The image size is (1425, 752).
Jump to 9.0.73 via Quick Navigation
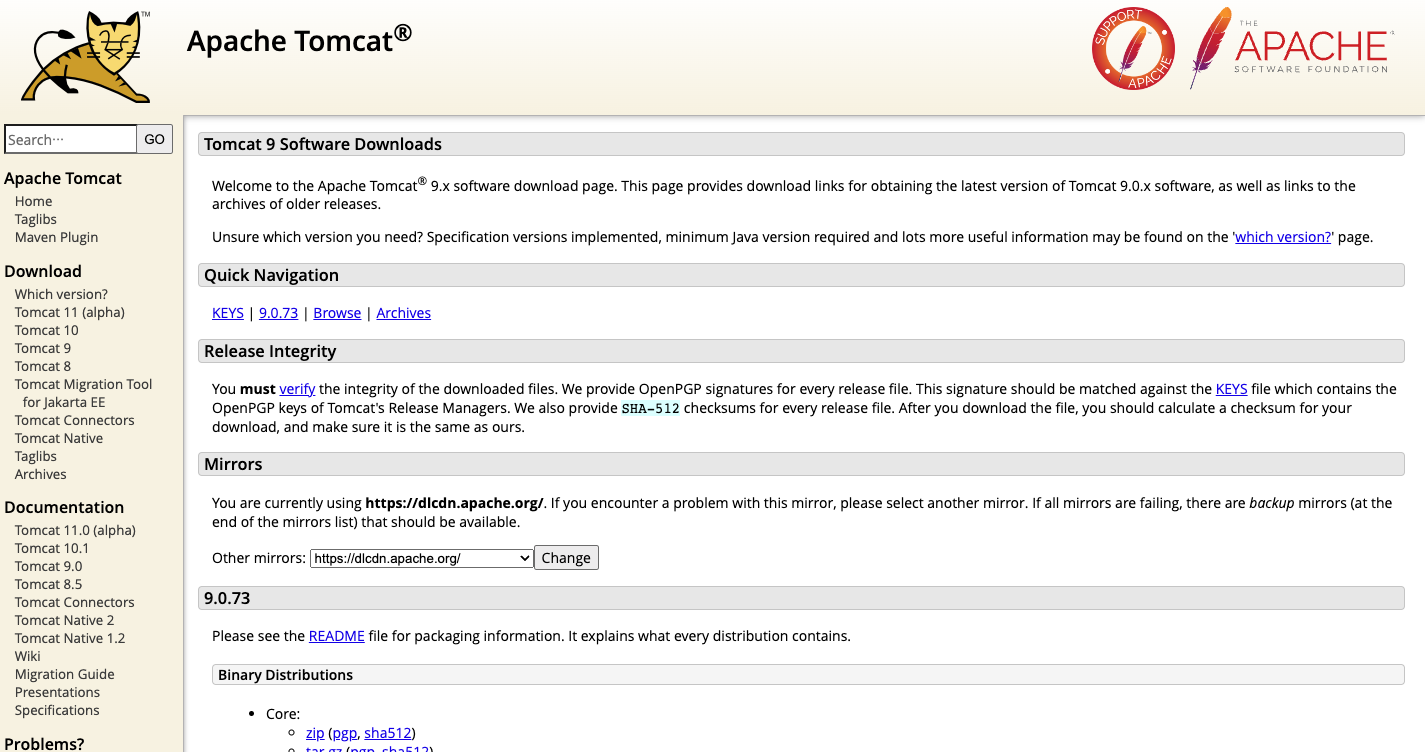[x=279, y=313]
